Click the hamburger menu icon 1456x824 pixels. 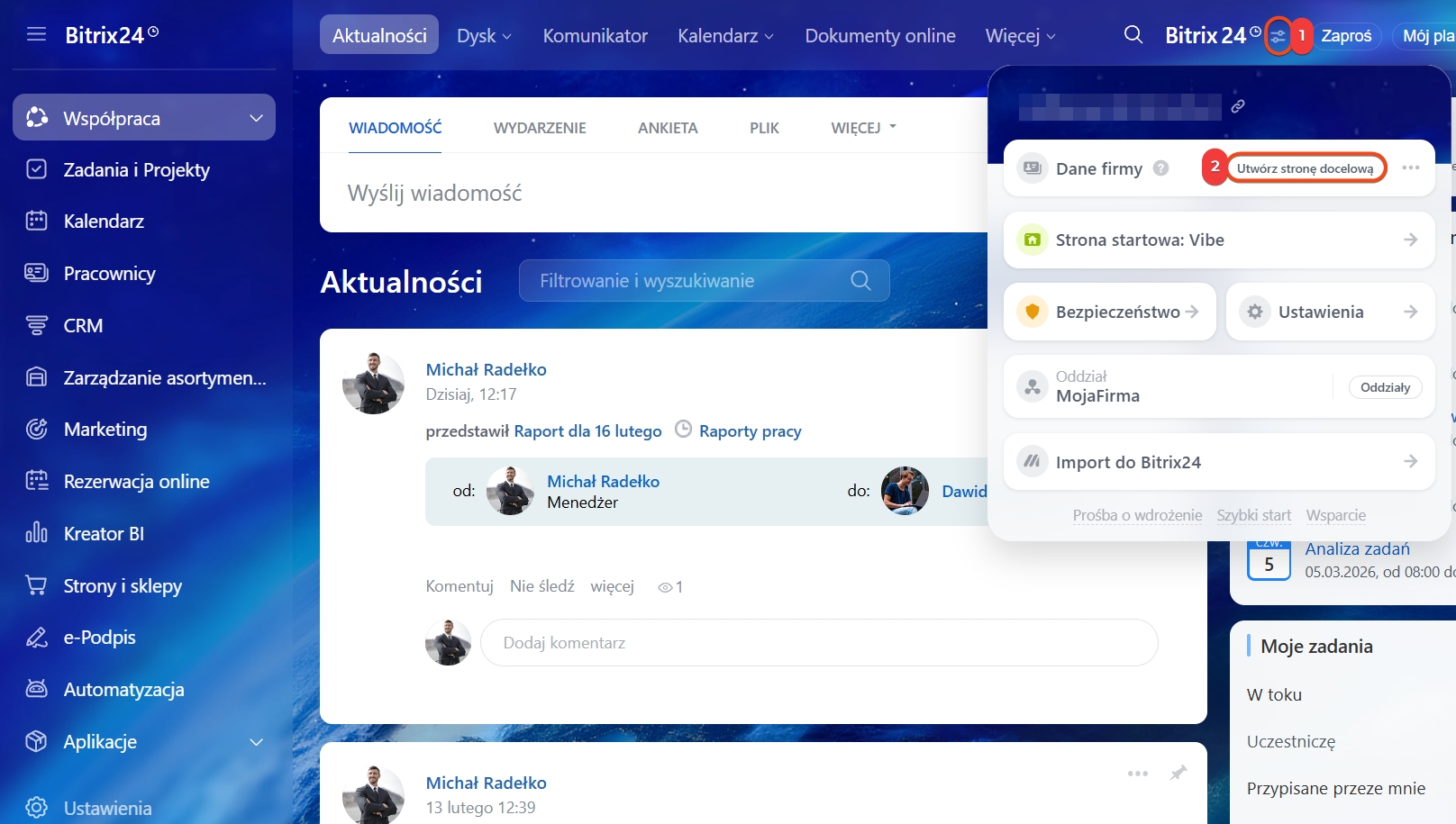click(36, 34)
